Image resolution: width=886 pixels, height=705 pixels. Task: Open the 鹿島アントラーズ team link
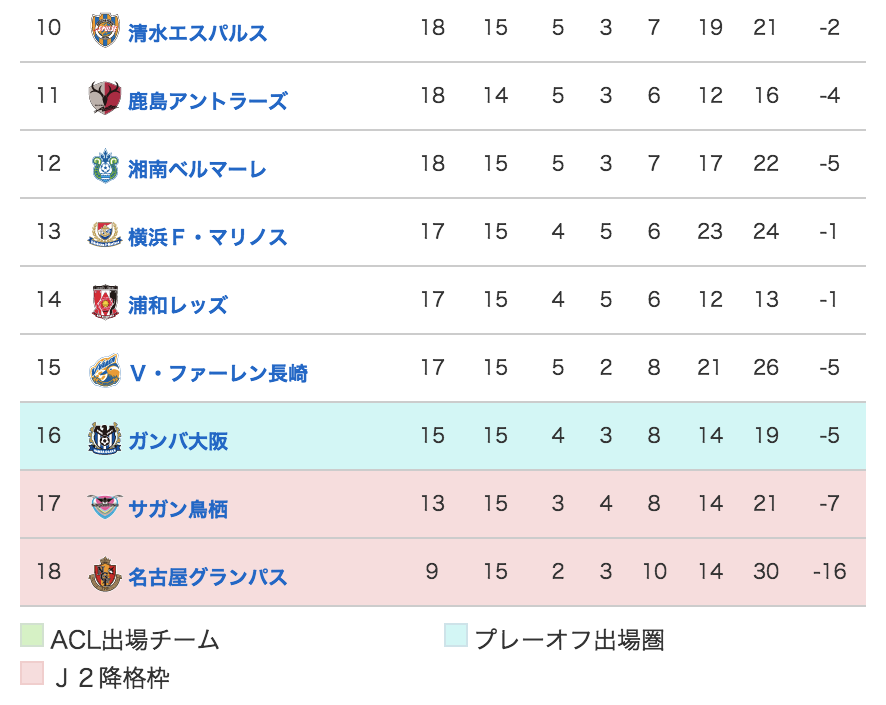(207, 101)
